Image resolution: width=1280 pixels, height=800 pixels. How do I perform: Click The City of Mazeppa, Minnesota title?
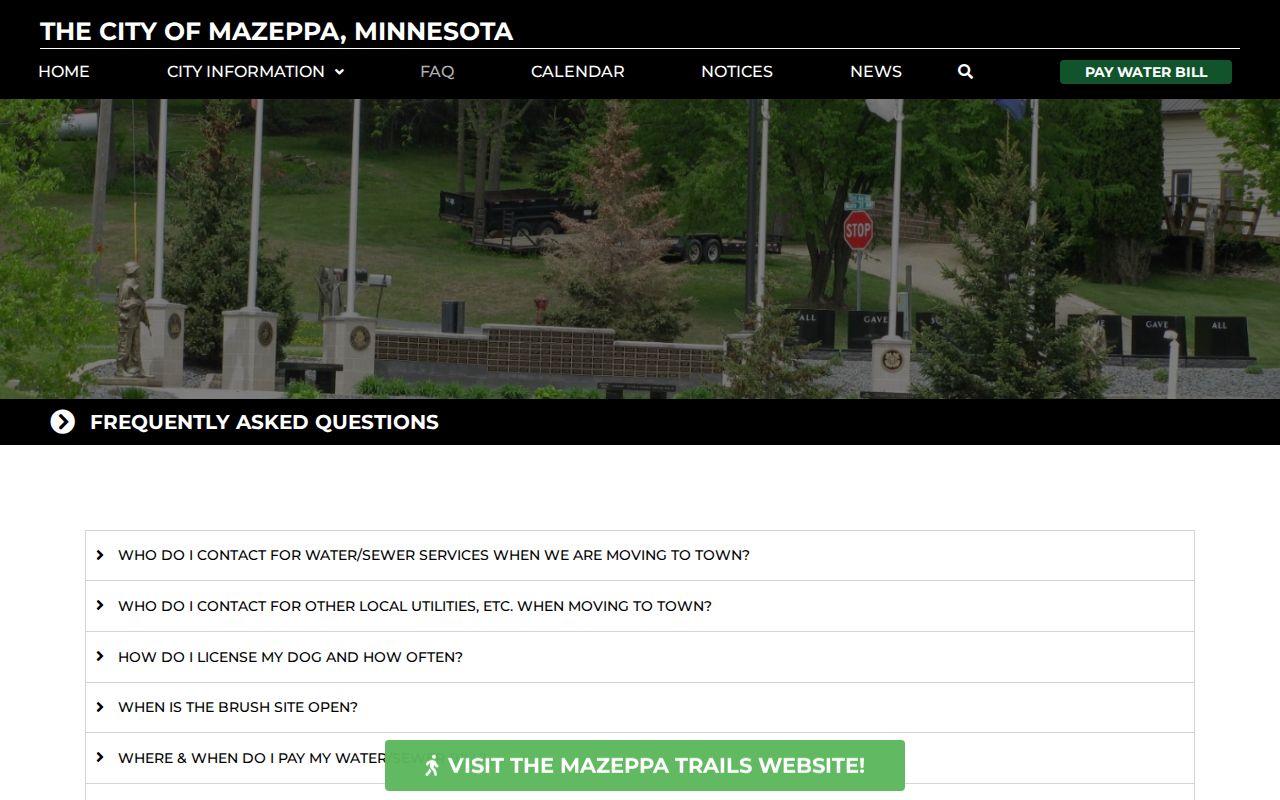[277, 31]
